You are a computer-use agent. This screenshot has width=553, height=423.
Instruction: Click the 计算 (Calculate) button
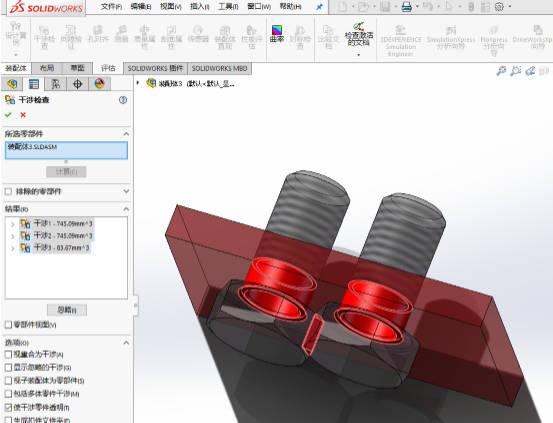pyautogui.click(x=66, y=172)
